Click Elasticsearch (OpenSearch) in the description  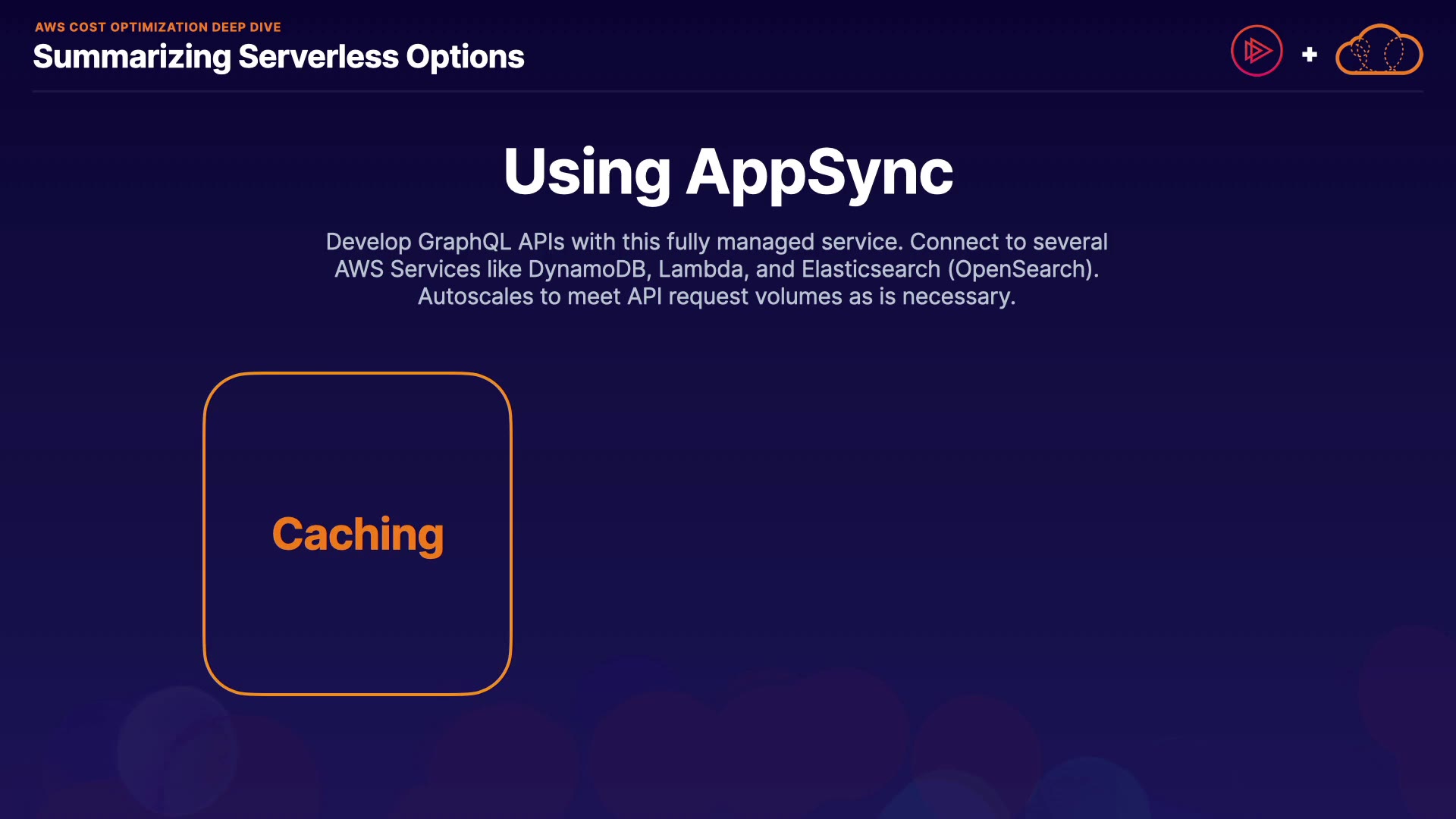(x=949, y=269)
